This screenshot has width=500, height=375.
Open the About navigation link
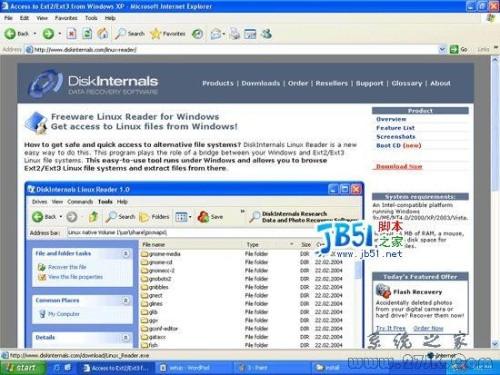pos(440,83)
